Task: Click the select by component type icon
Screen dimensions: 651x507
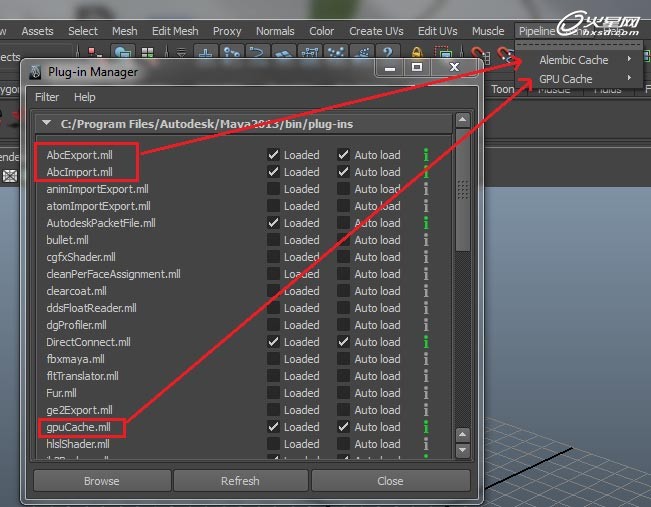Action: [x=147, y=52]
